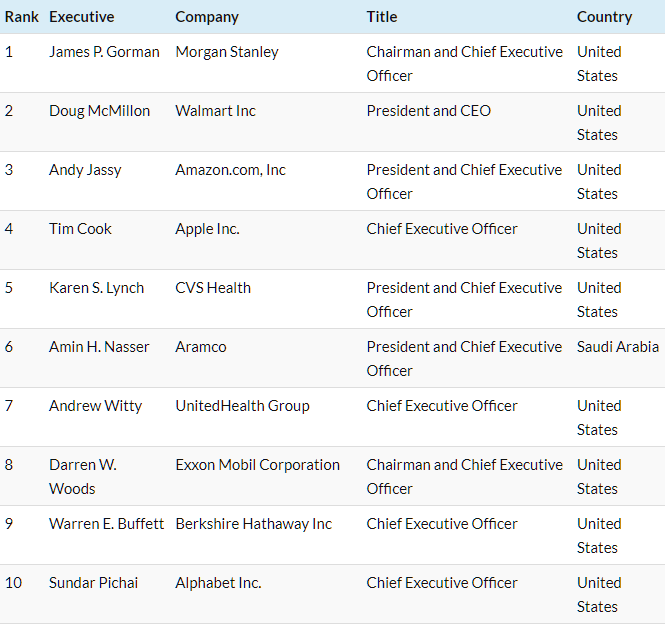Image resolution: width=665 pixels, height=626 pixels.
Task: Click Andrew Witty's Chief Executive Officer title
Action: click(x=442, y=405)
